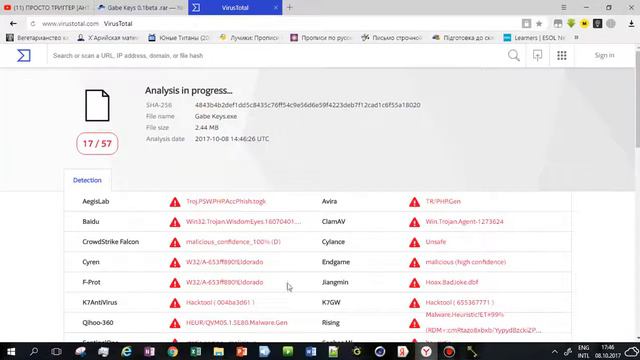Open the Вегетарианство bookmark

37,38
